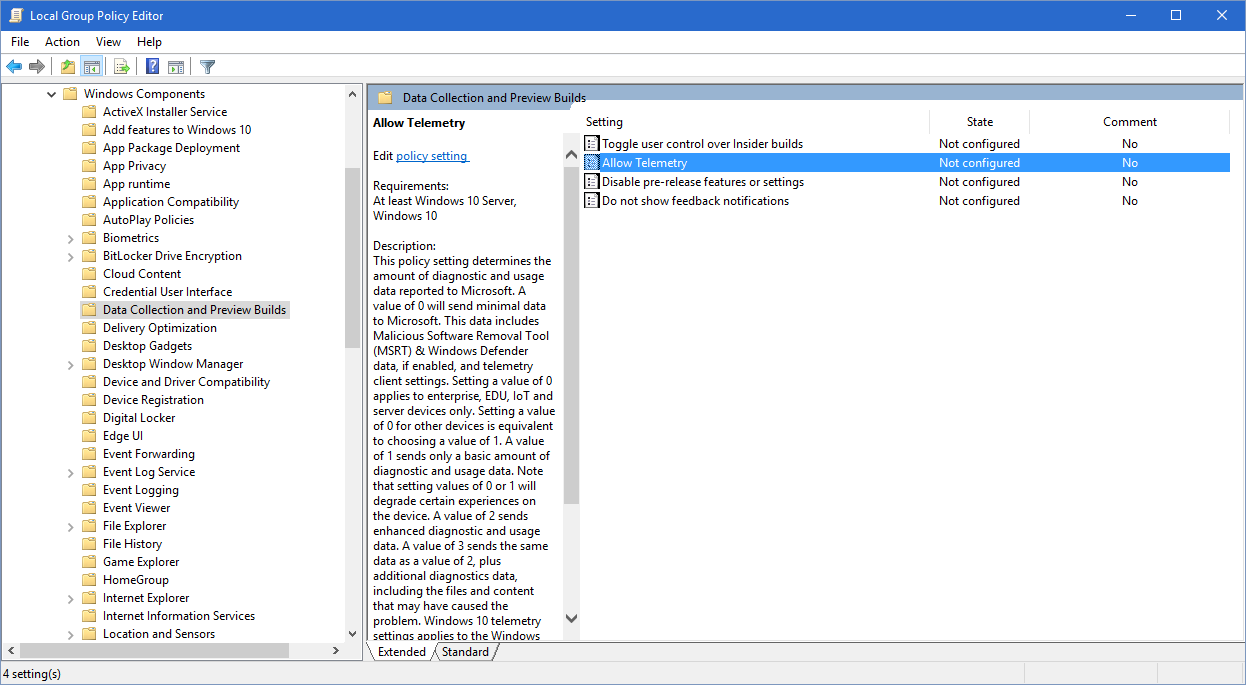Viewport: 1246px width, 685px height.
Task: Click the Do not show feedback policy icon
Action: tap(592, 201)
